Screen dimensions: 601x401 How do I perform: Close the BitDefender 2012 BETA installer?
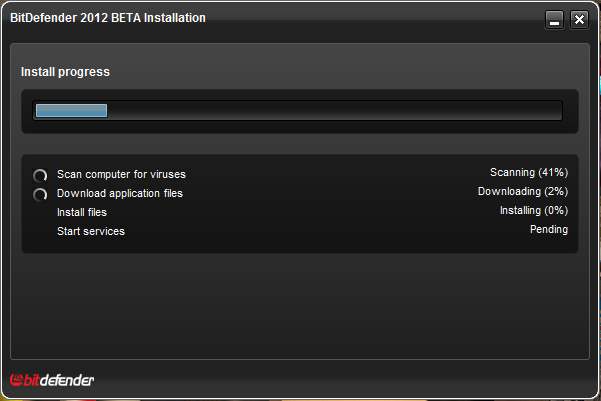[x=579, y=20]
